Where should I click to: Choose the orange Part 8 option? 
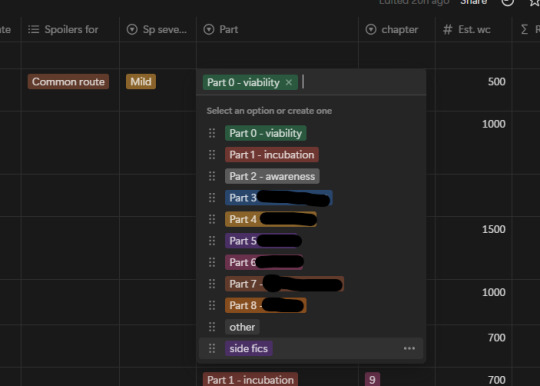(266, 305)
